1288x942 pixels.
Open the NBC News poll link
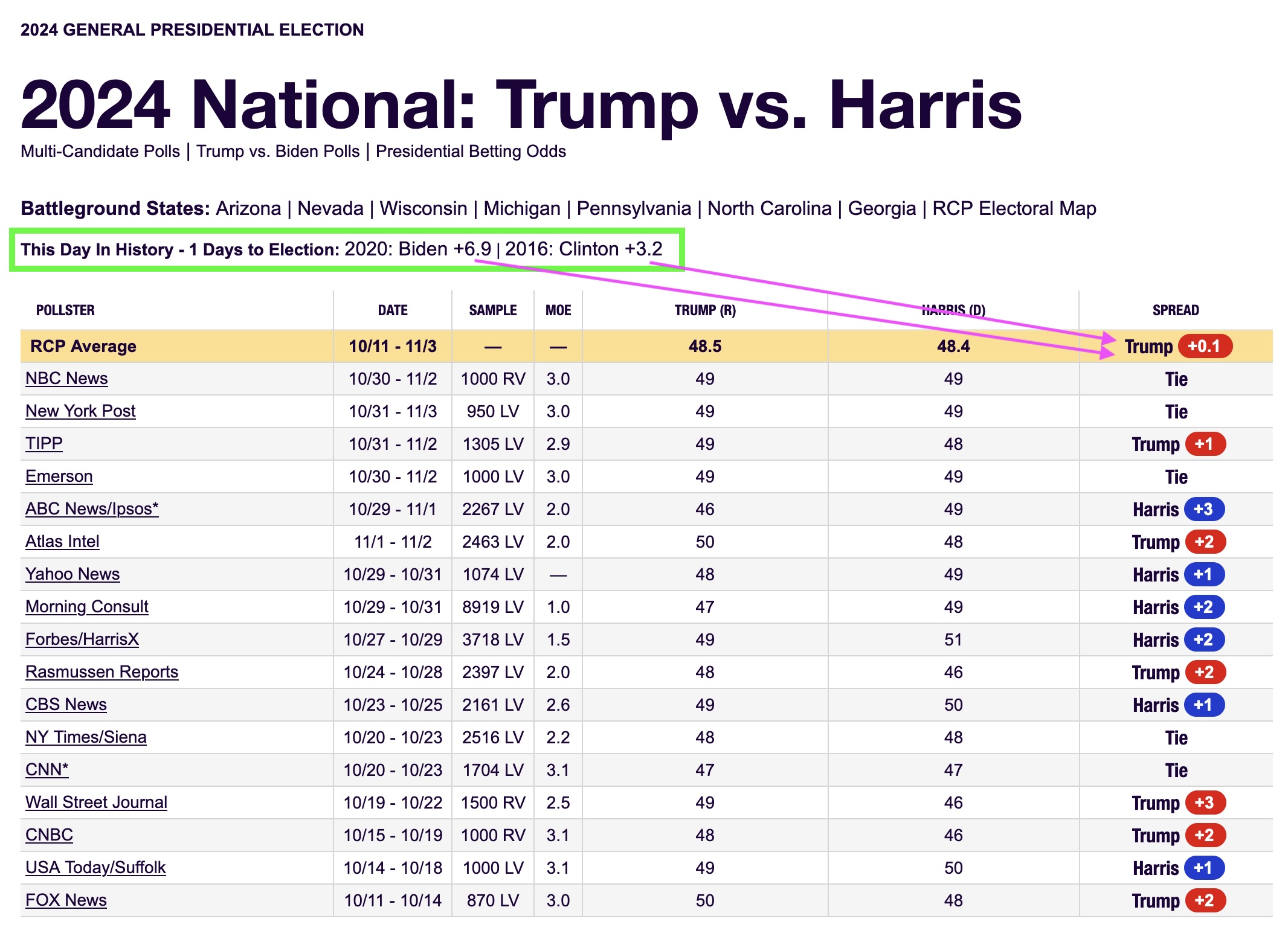[x=66, y=379]
